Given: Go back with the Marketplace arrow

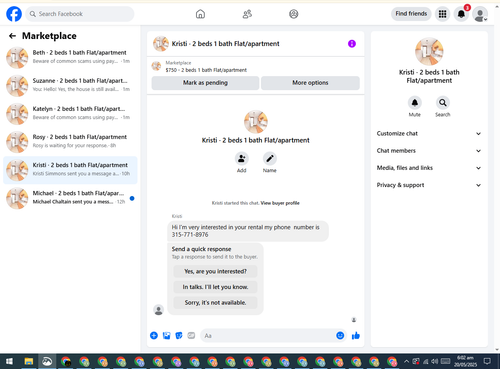Looking at the screenshot, I should 12,36.
